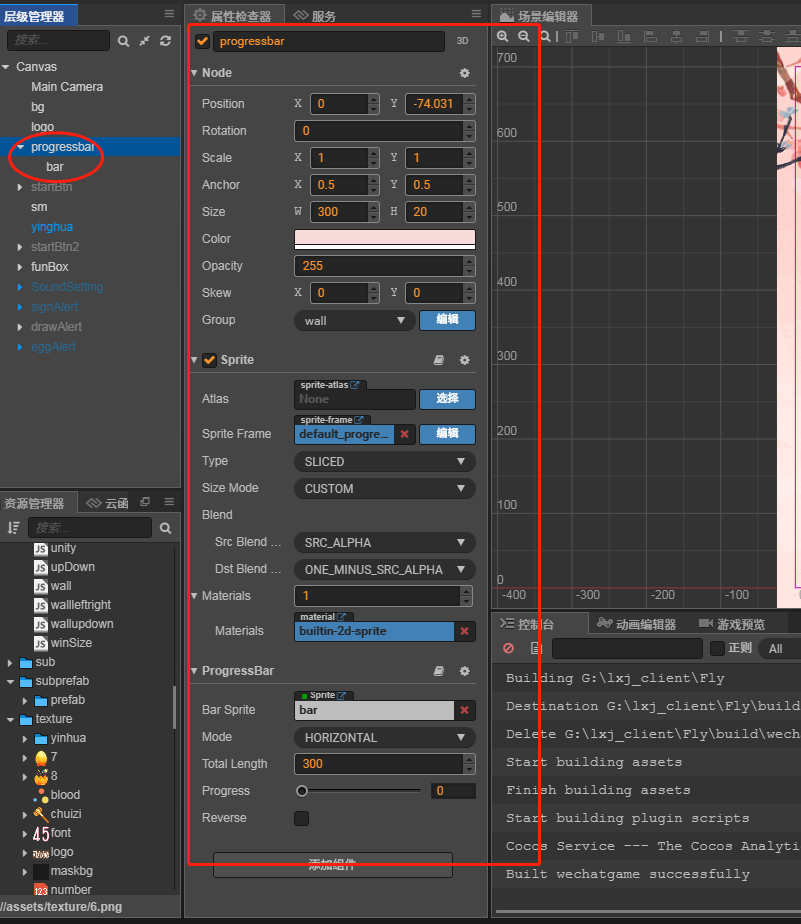Select the zoom-in icon in scene toolbar
The image size is (801, 924).
click(x=503, y=36)
